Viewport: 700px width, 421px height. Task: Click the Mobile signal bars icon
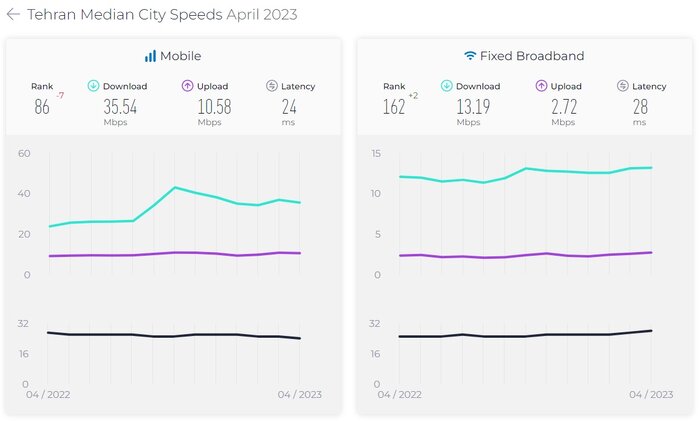[150, 56]
